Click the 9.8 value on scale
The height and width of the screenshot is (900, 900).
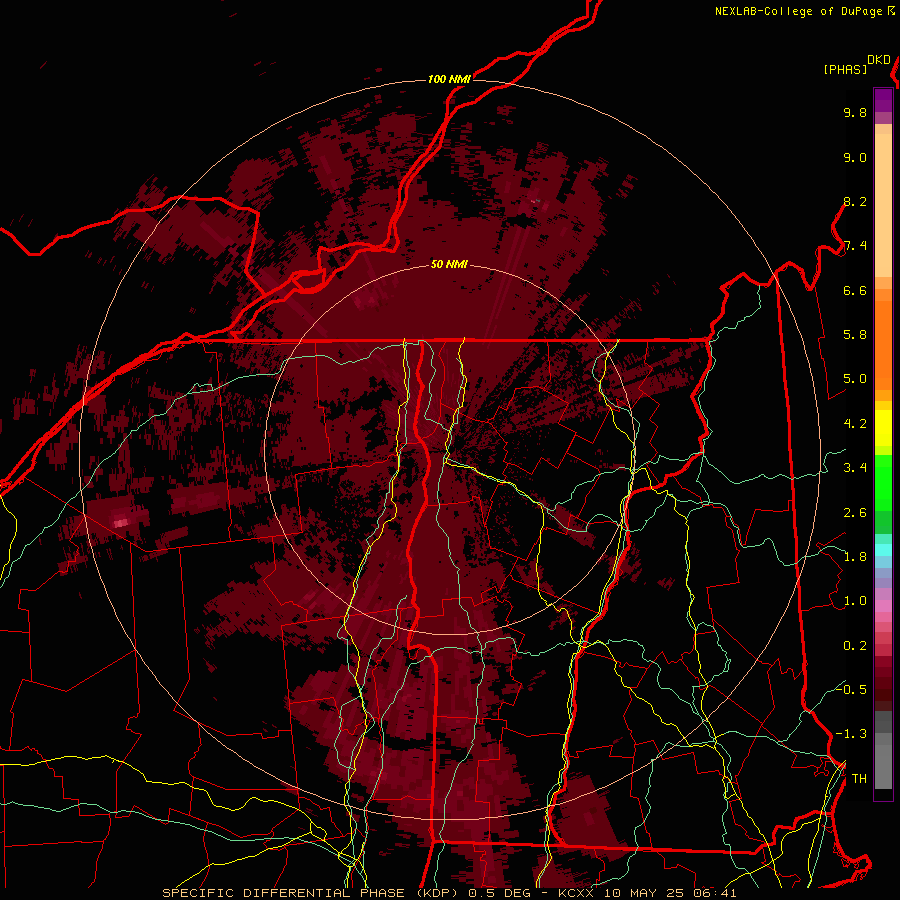[855, 113]
